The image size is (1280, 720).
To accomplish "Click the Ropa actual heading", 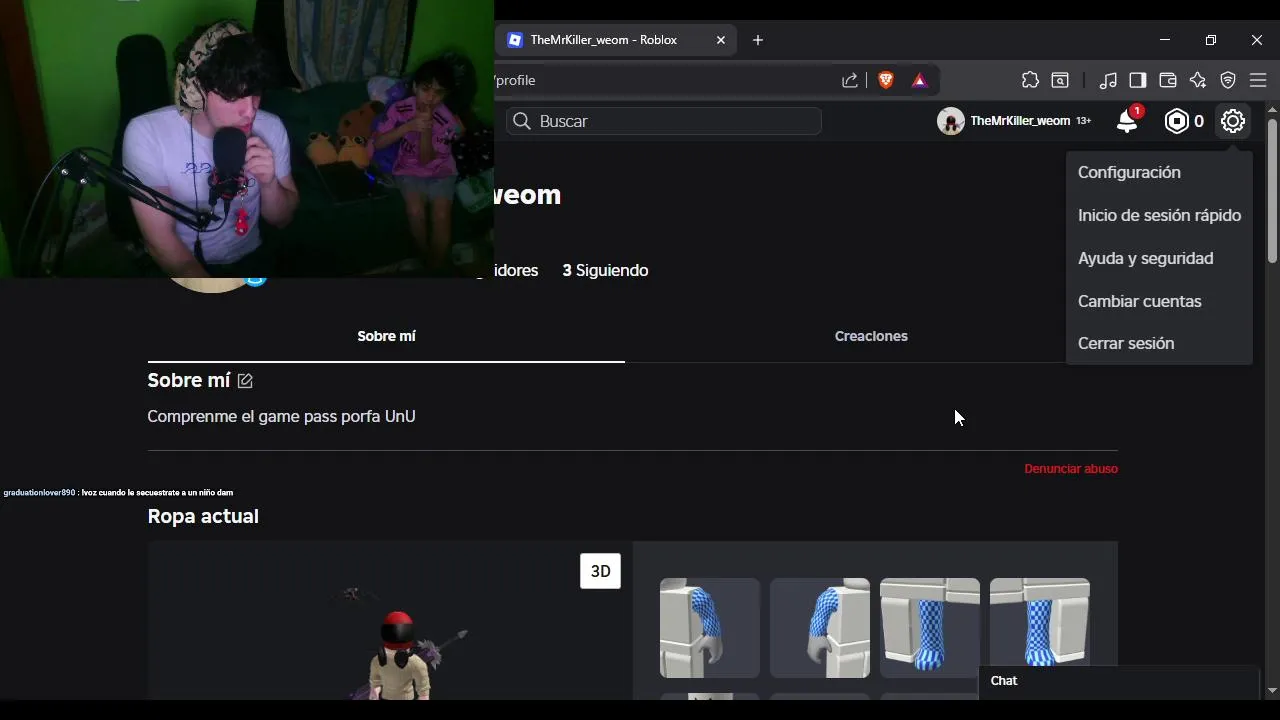I will (203, 516).
